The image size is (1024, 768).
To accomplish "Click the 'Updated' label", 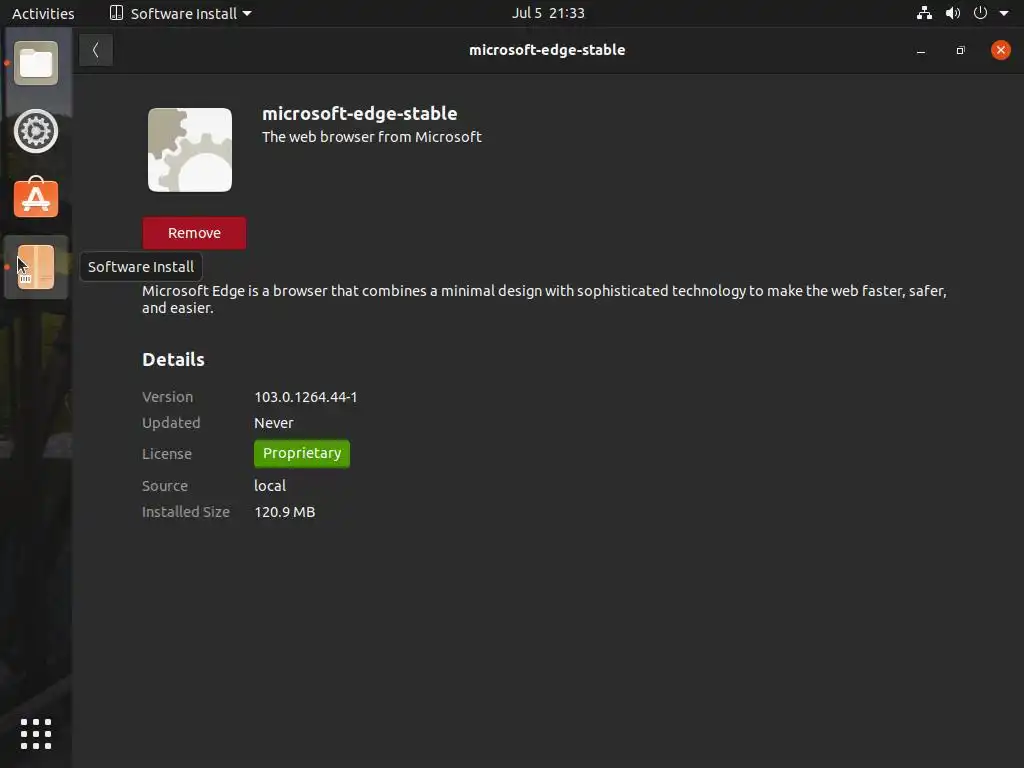I will (171, 423).
